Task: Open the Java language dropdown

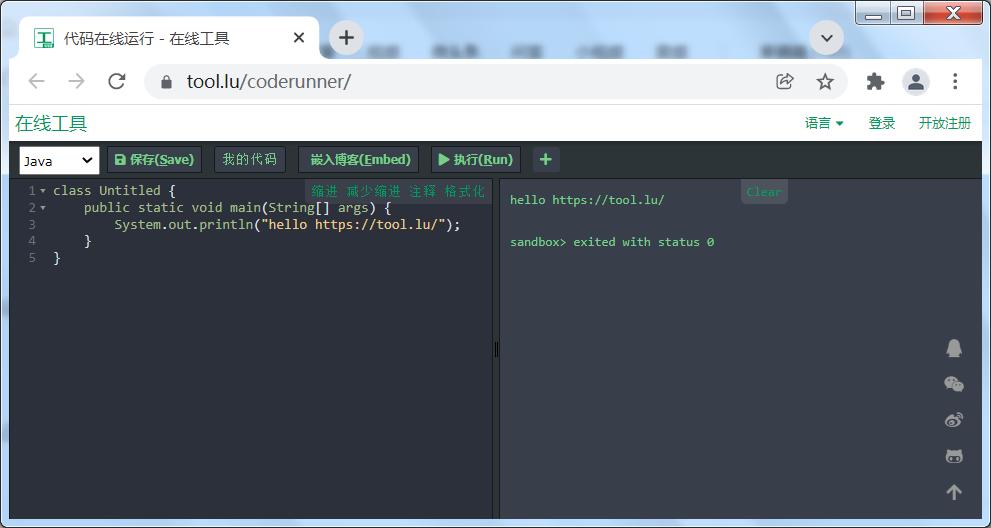Action: [x=59, y=161]
